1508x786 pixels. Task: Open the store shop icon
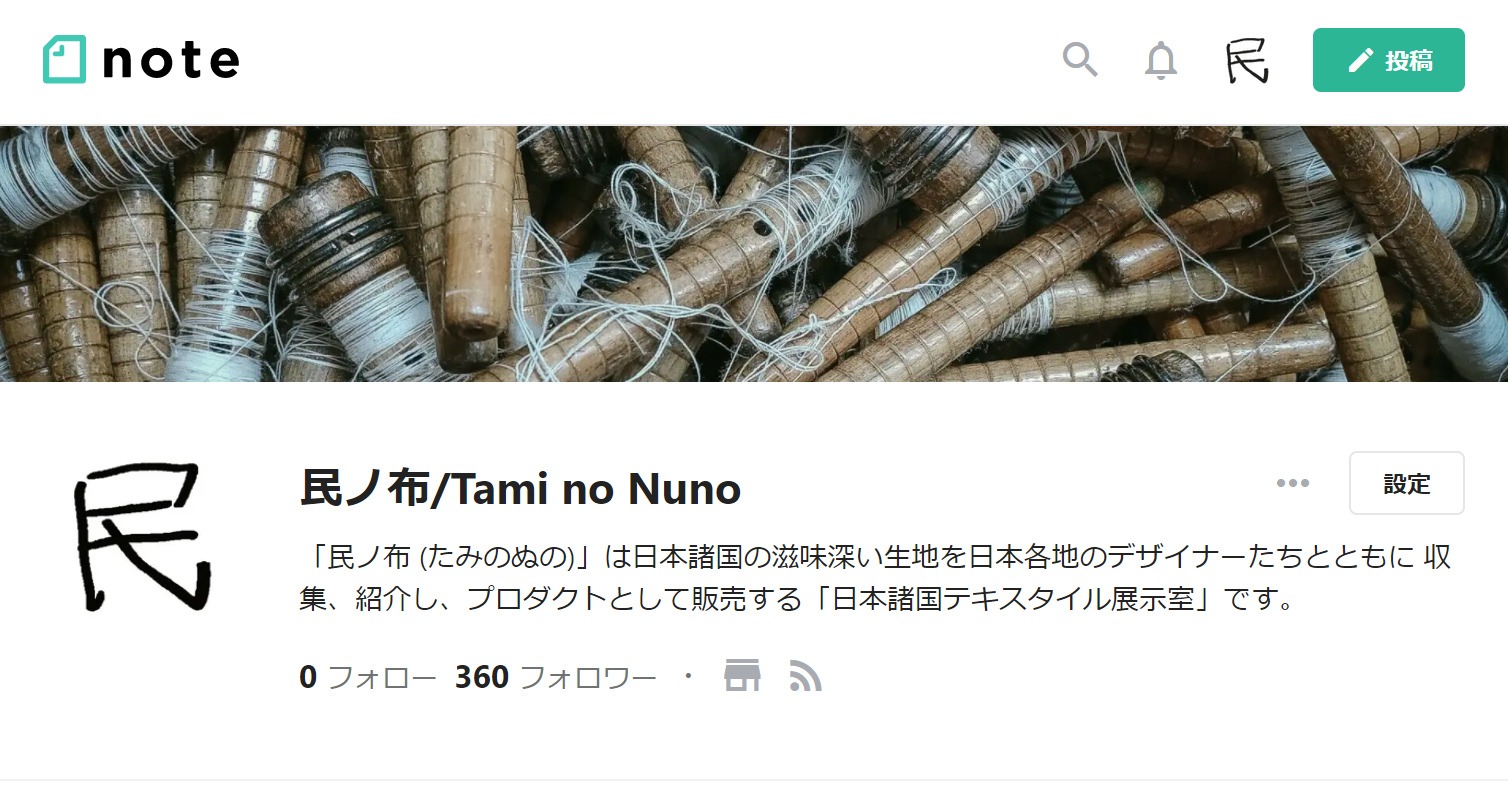click(x=742, y=676)
